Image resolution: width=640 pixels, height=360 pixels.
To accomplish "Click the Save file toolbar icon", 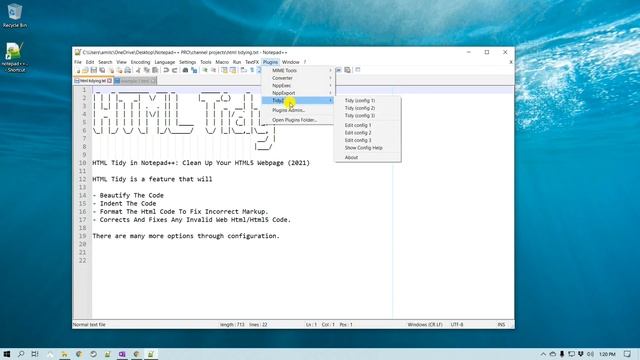I will (x=94, y=70).
